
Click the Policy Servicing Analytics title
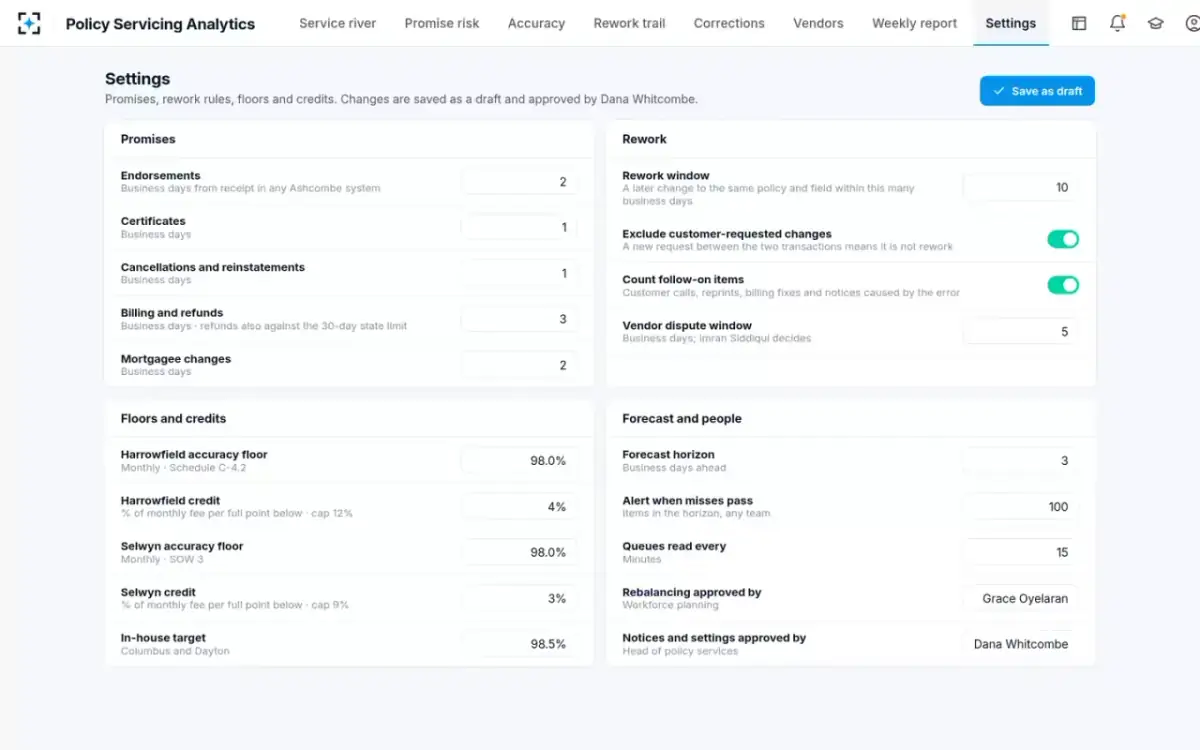pyautogui.click(x=160, y=23)
